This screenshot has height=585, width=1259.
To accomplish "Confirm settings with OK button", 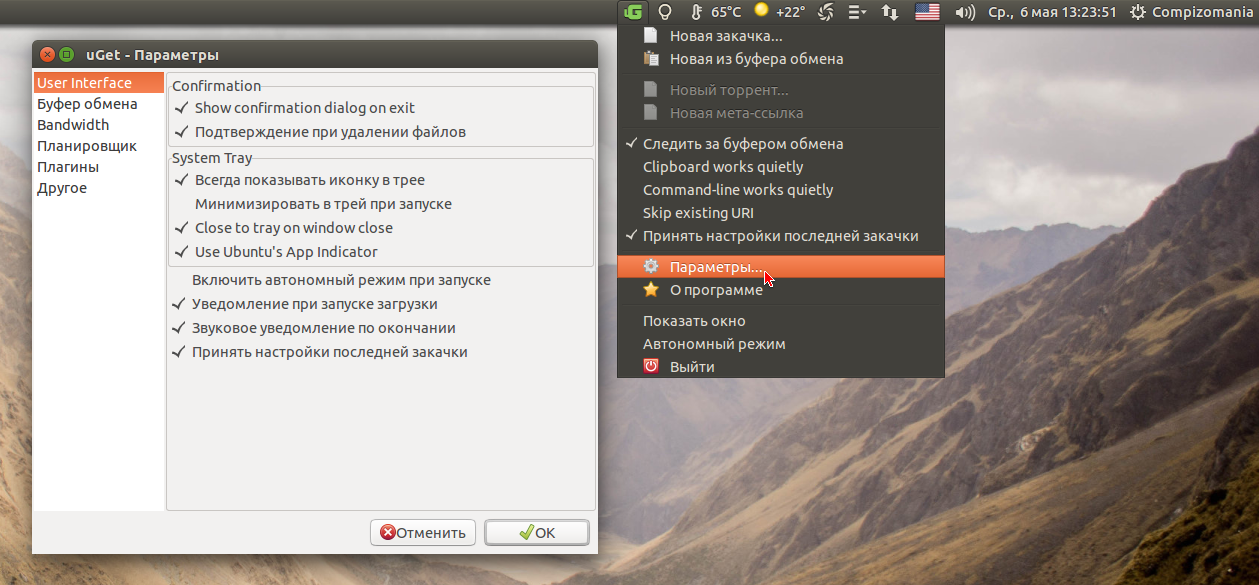I will 537,532.
